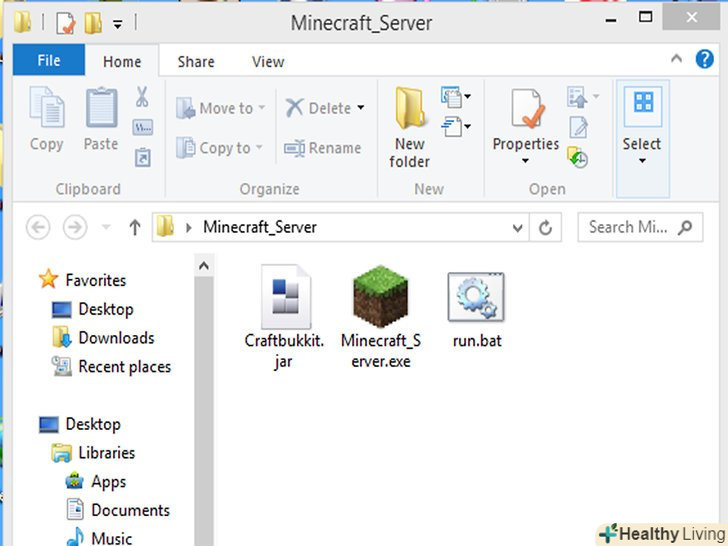Click the Copy path icon
Image resolution: width=728 pixels, height=546 pixels.
143,127
